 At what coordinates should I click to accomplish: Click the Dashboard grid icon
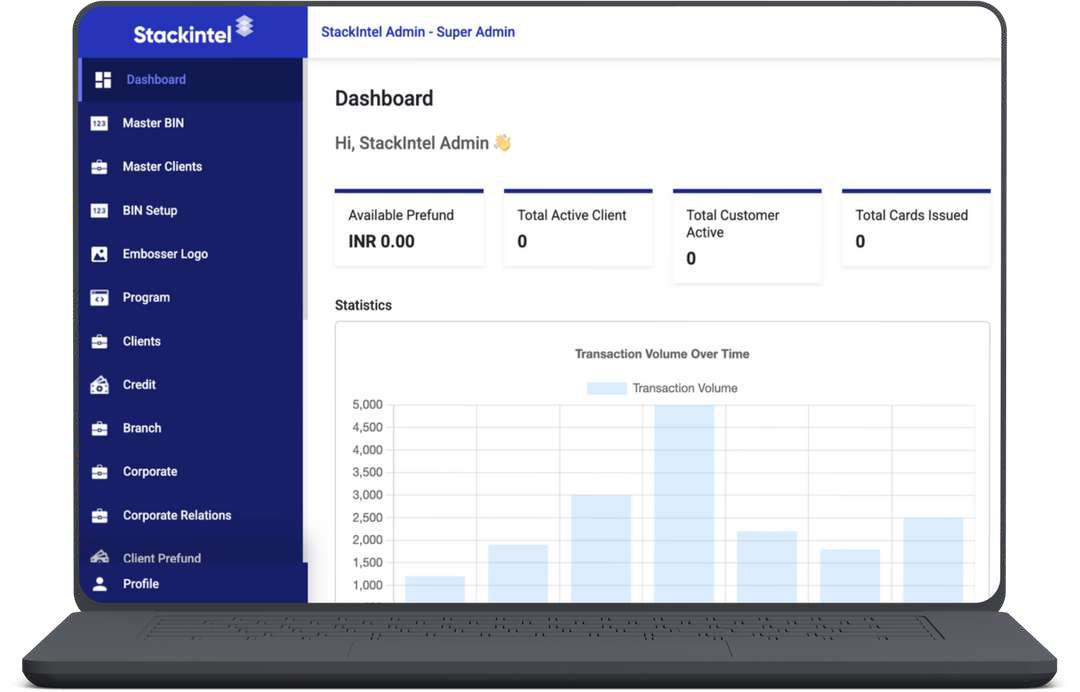(102, 79)
